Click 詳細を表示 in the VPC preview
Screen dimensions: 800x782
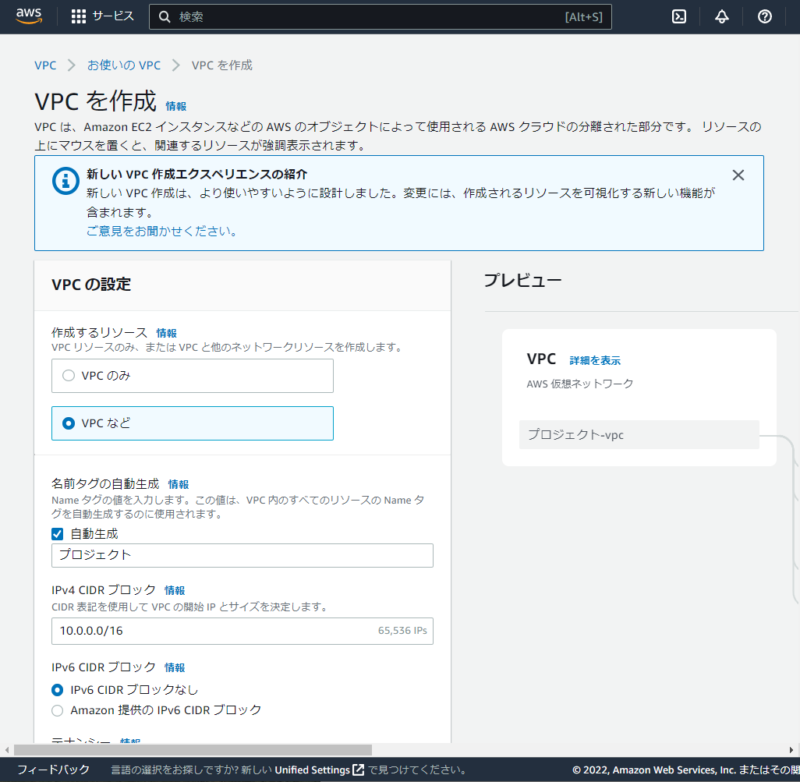tap(595, 360)
